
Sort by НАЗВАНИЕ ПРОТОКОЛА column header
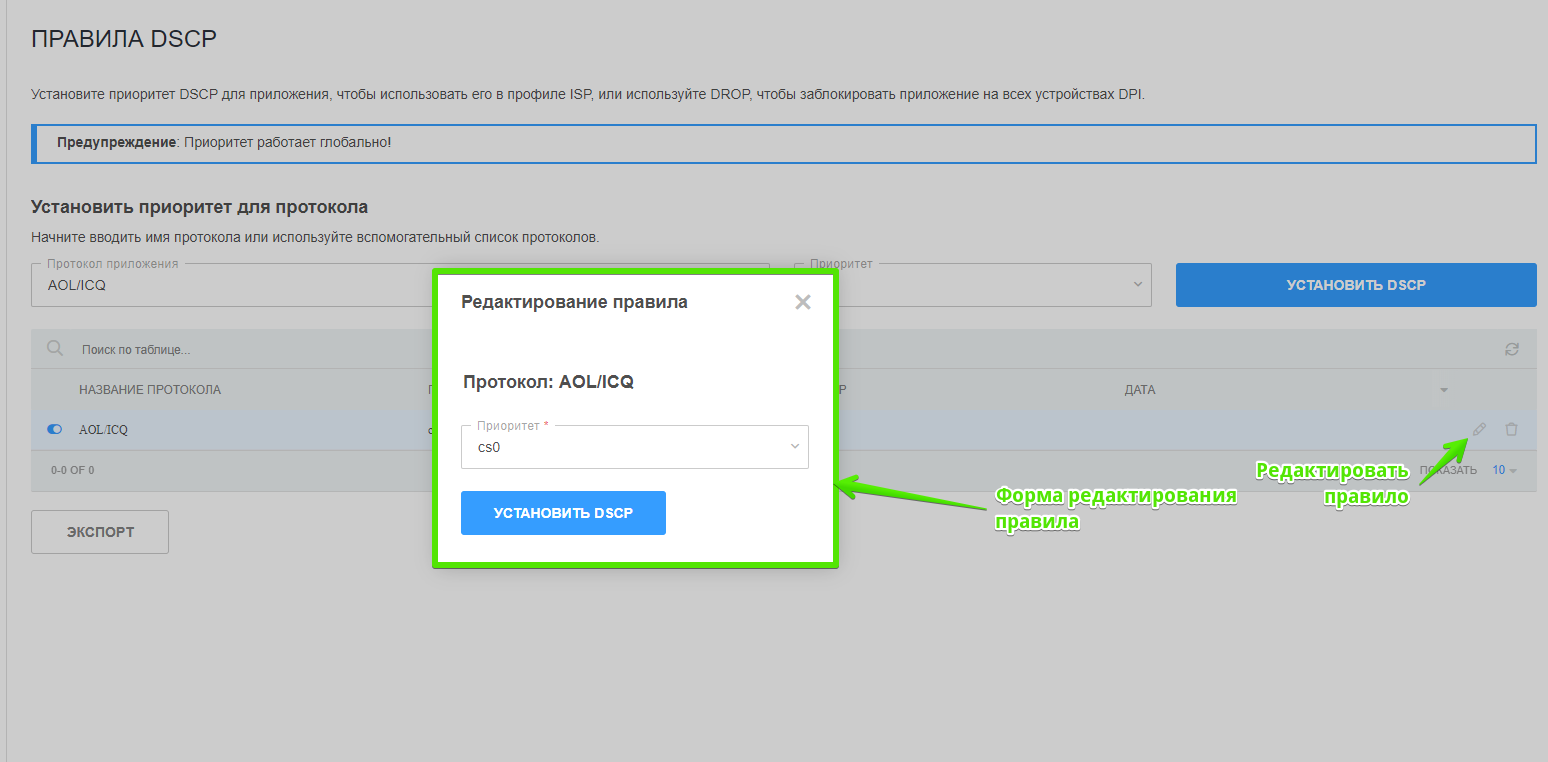150,389
